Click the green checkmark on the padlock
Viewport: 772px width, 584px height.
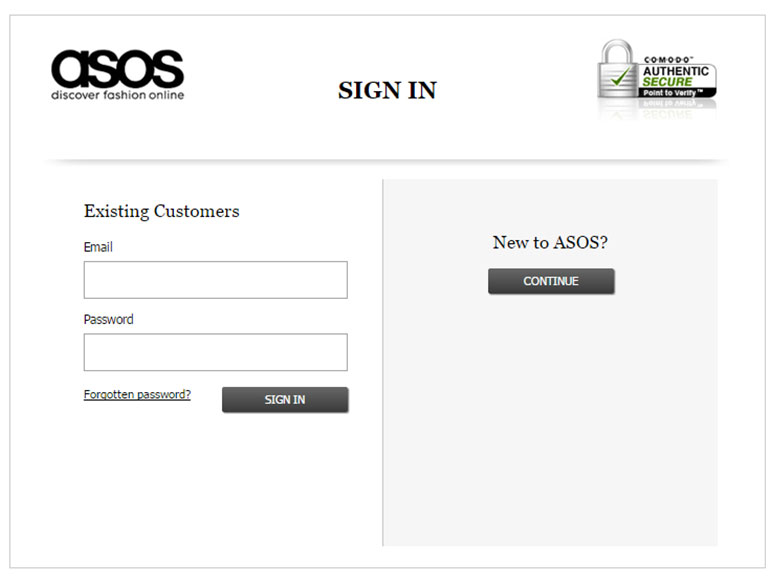coord(621,76)
